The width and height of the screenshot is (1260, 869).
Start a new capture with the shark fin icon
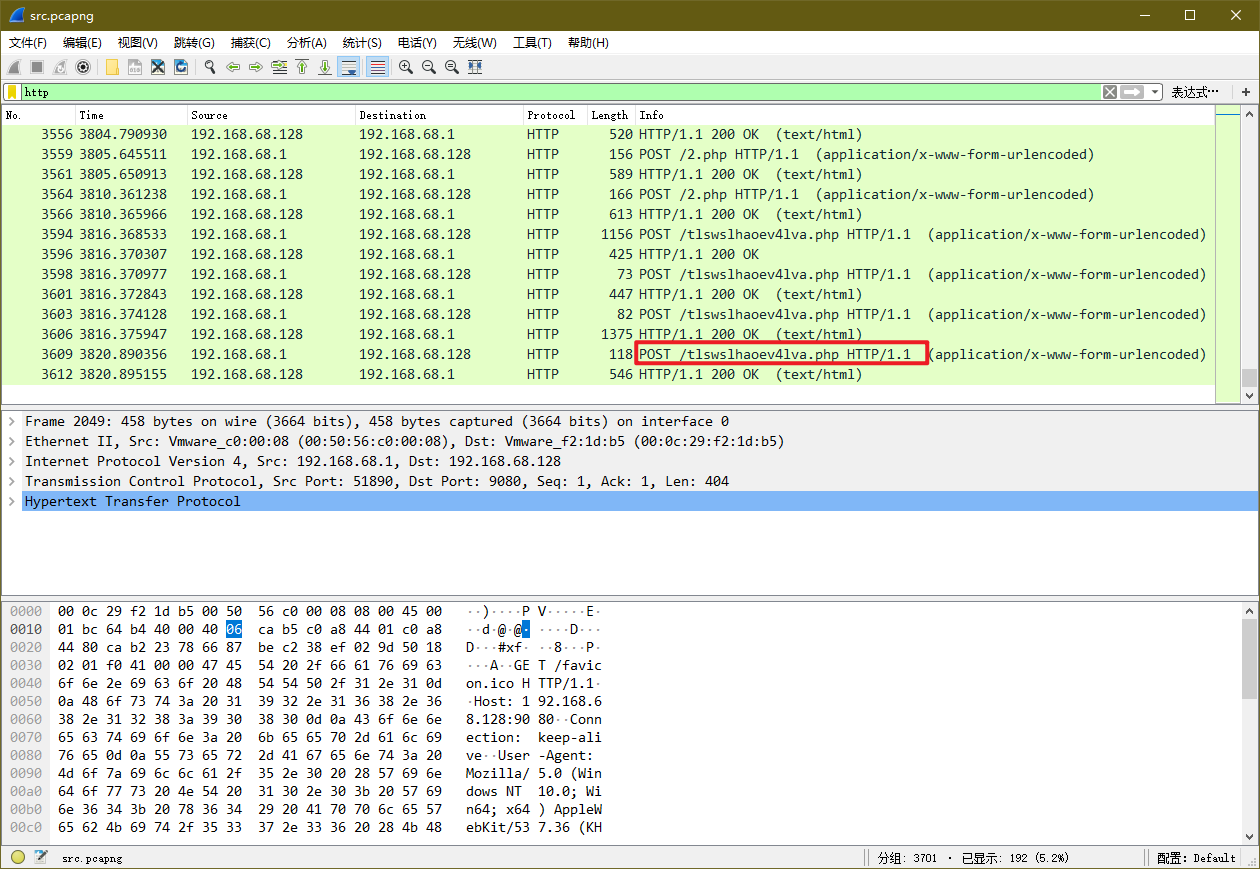[14, 67]
